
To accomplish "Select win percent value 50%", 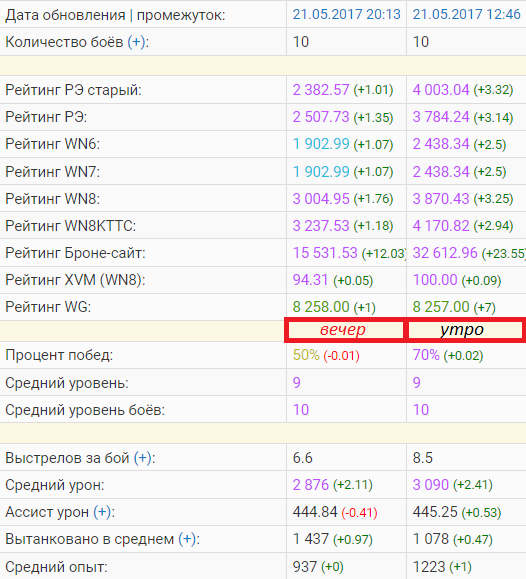I will coord(306,355).
